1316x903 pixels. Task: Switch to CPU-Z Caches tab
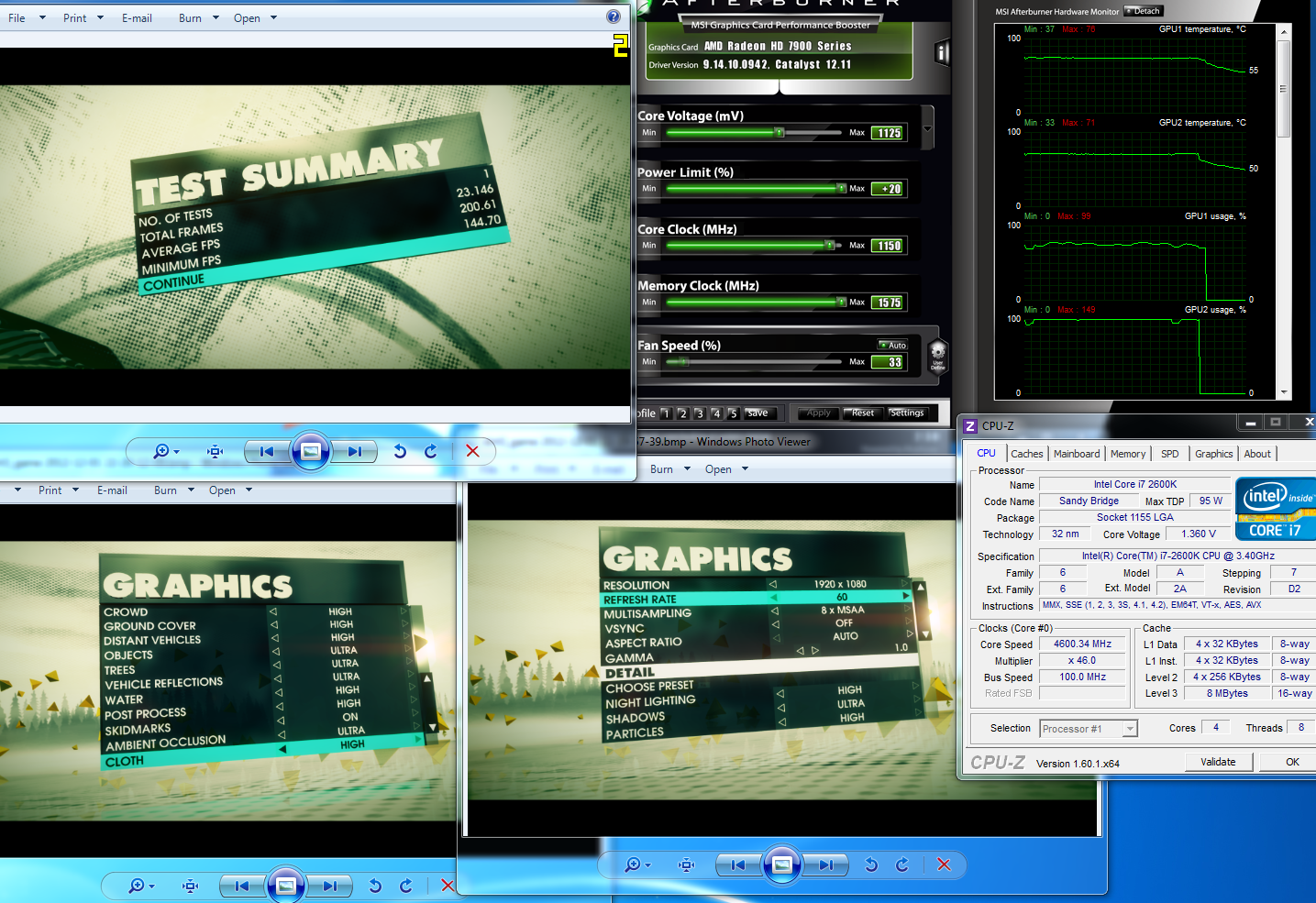1027,454
